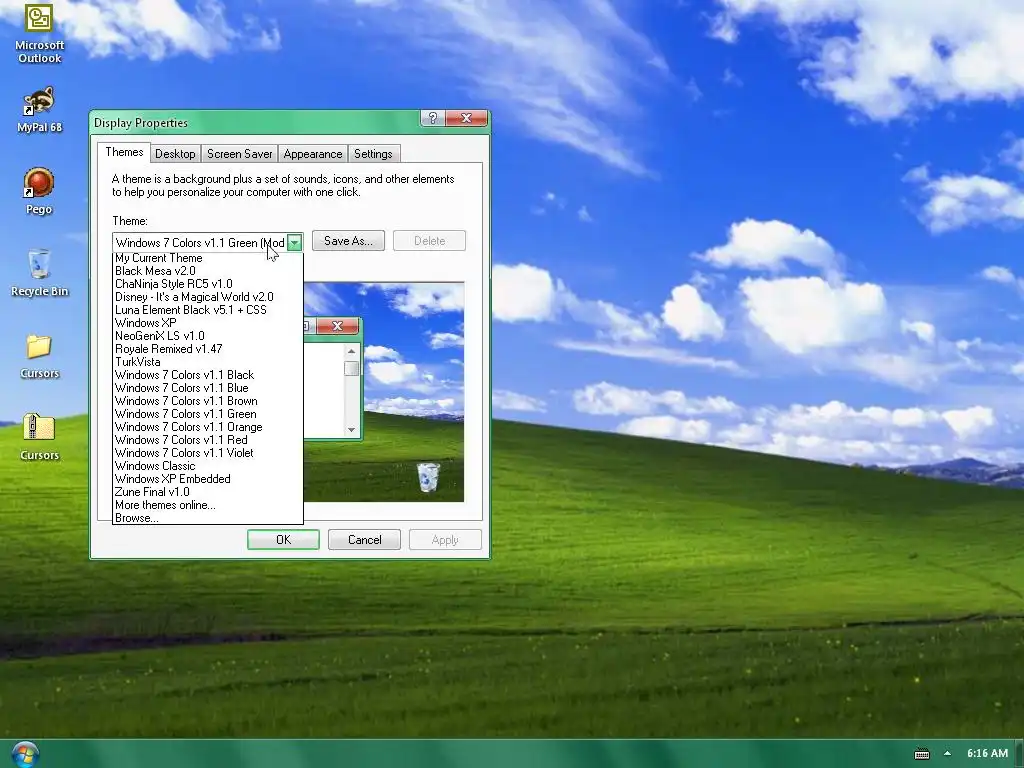1024x768 pixels.
Task: Click the clock showing 6:16 AM
Action: 987,753
